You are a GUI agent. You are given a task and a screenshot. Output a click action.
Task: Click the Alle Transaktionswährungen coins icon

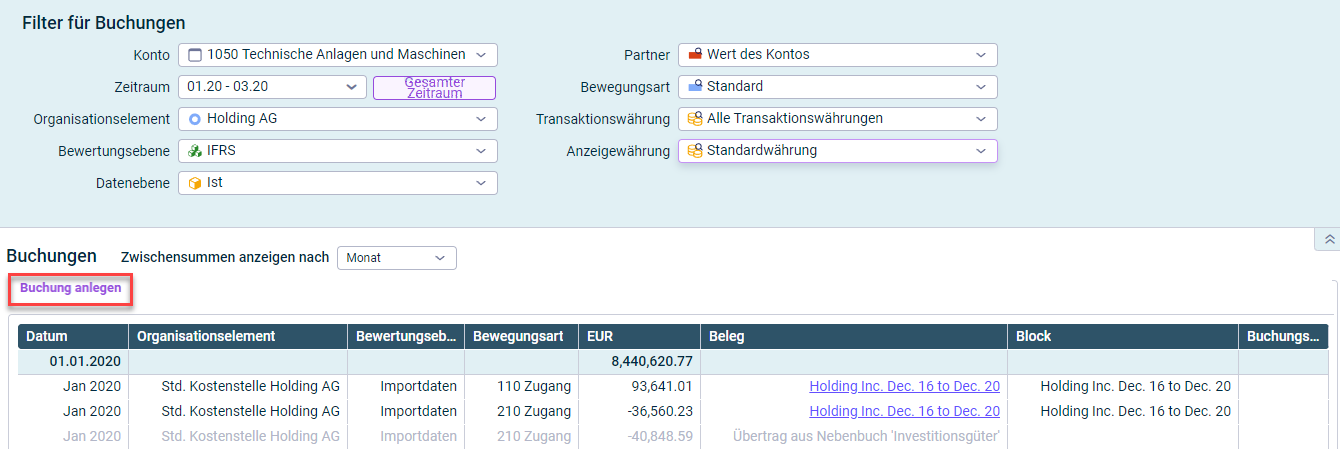tap(694, 119)
